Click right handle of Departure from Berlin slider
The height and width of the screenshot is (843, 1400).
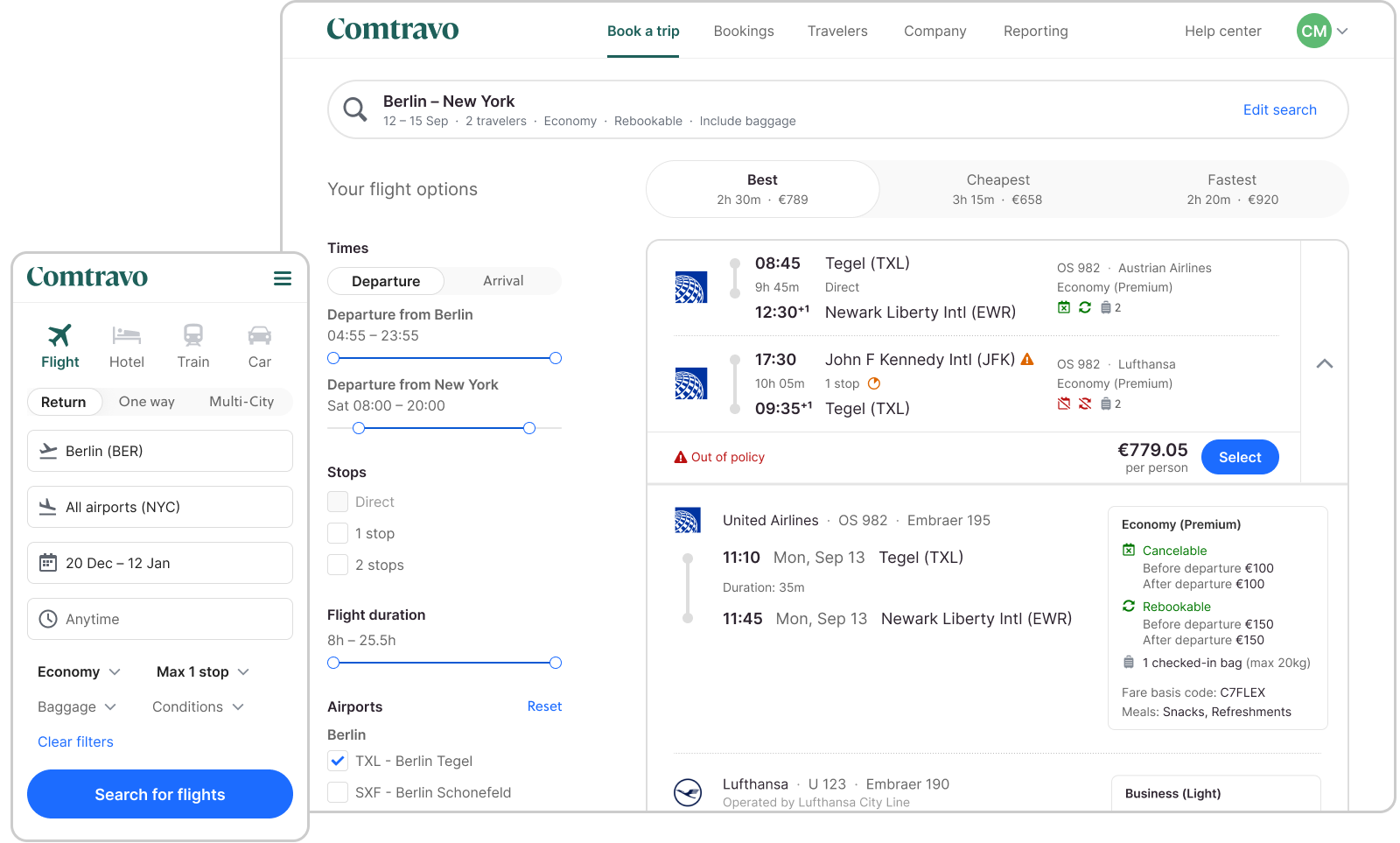556,358
